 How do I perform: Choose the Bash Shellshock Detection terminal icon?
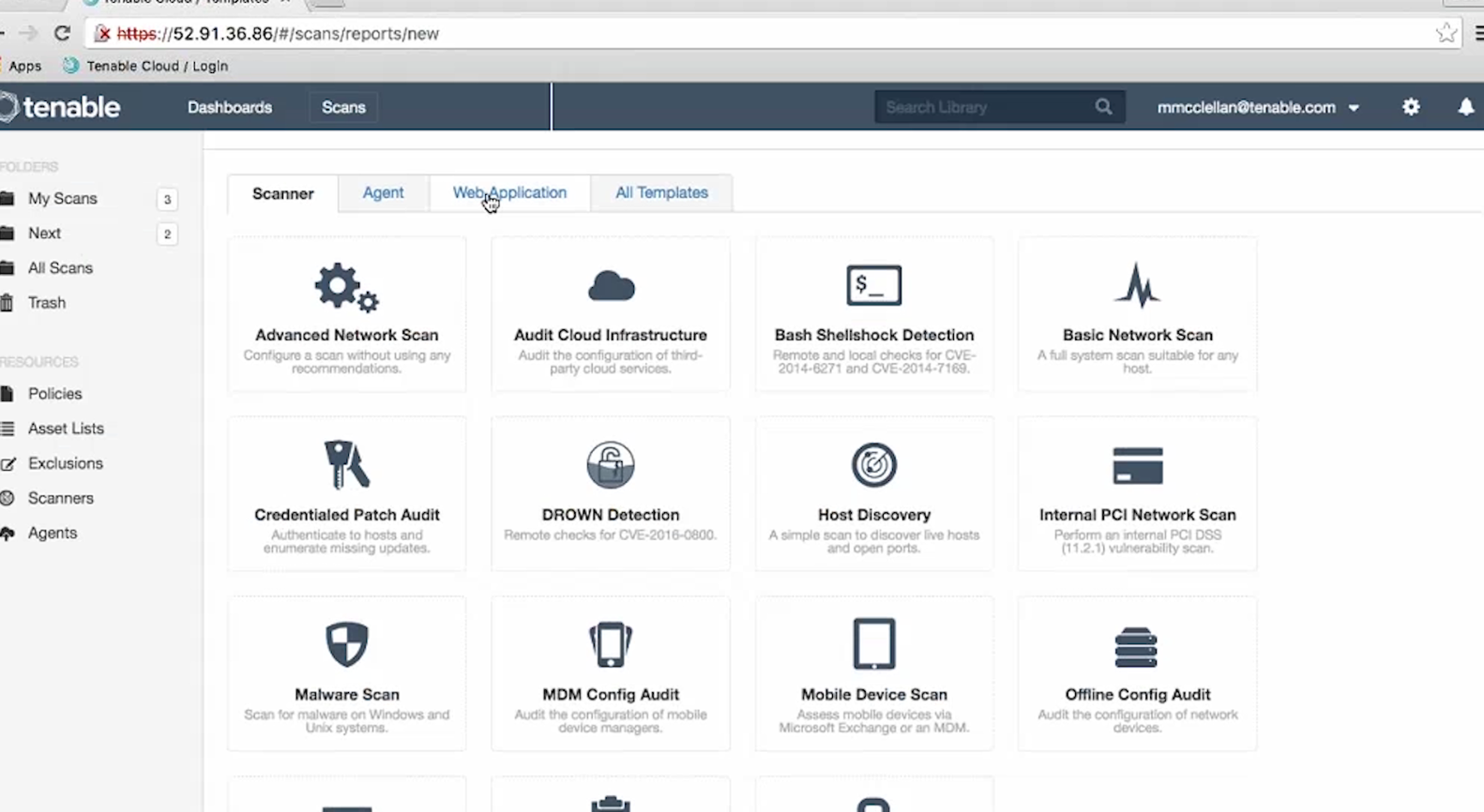point(873,286)
